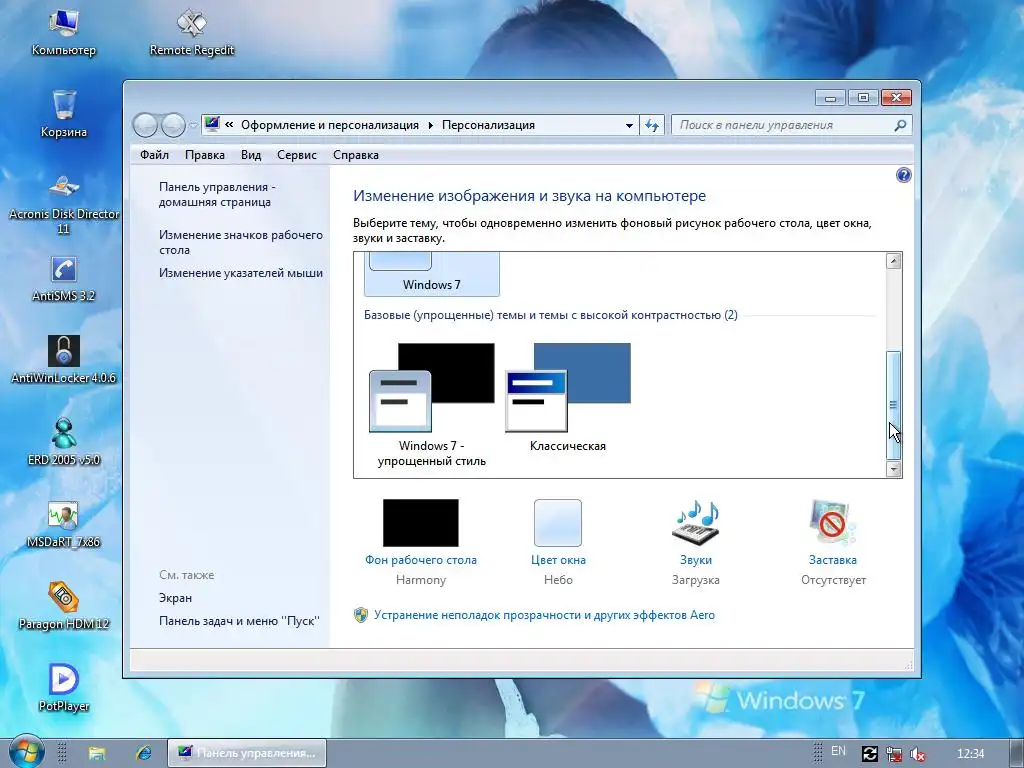Click the search magnifier icon

(x=900, y=125)
